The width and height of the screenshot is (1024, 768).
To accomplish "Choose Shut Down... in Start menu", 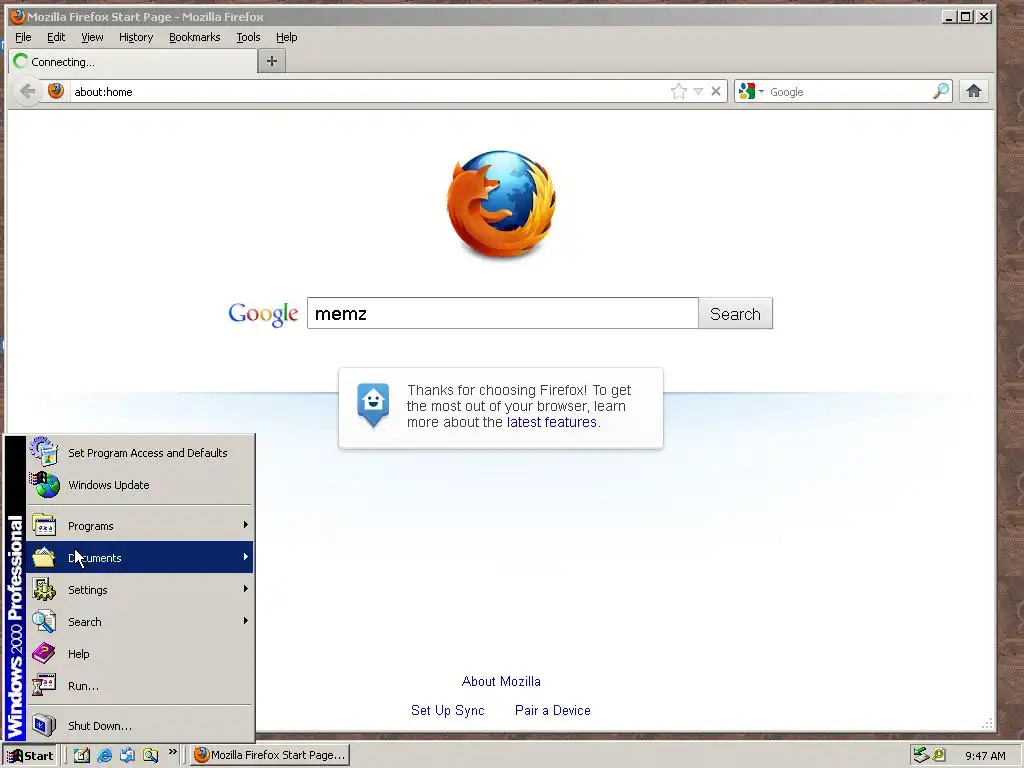I will point(140,726).
